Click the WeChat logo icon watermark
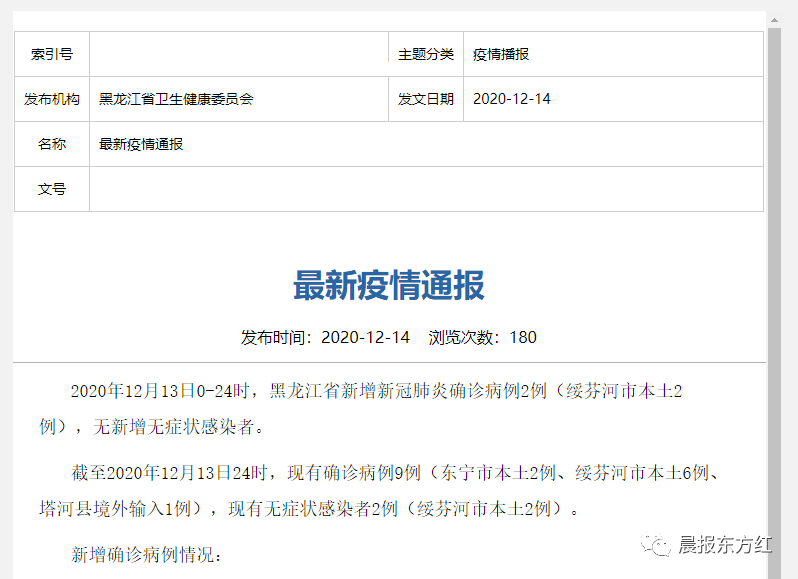Viewport: 798px width, 579px height. pyautogui.click(x=657, y=545)
